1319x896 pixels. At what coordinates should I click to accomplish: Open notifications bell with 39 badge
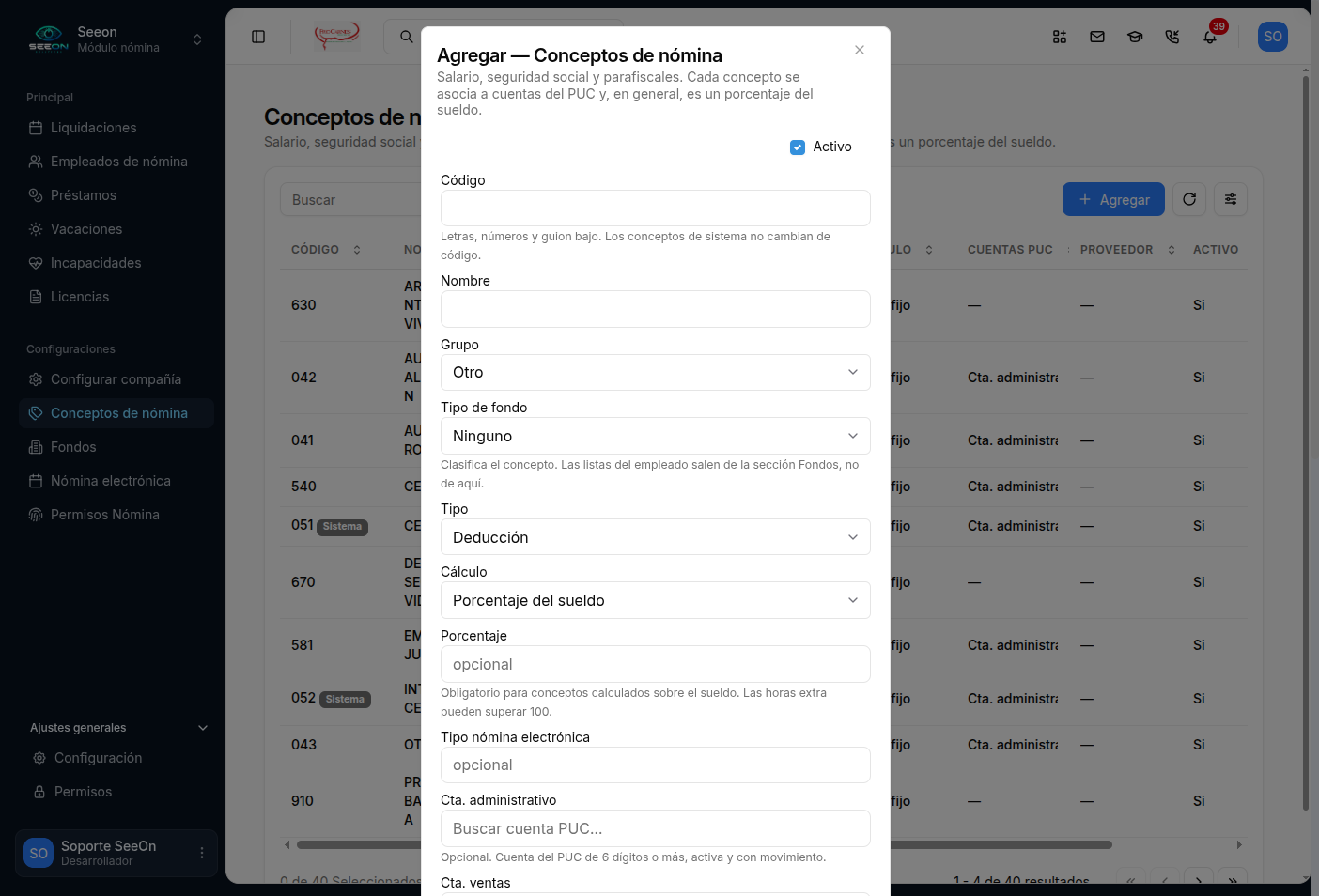[x=1210, y=37]
